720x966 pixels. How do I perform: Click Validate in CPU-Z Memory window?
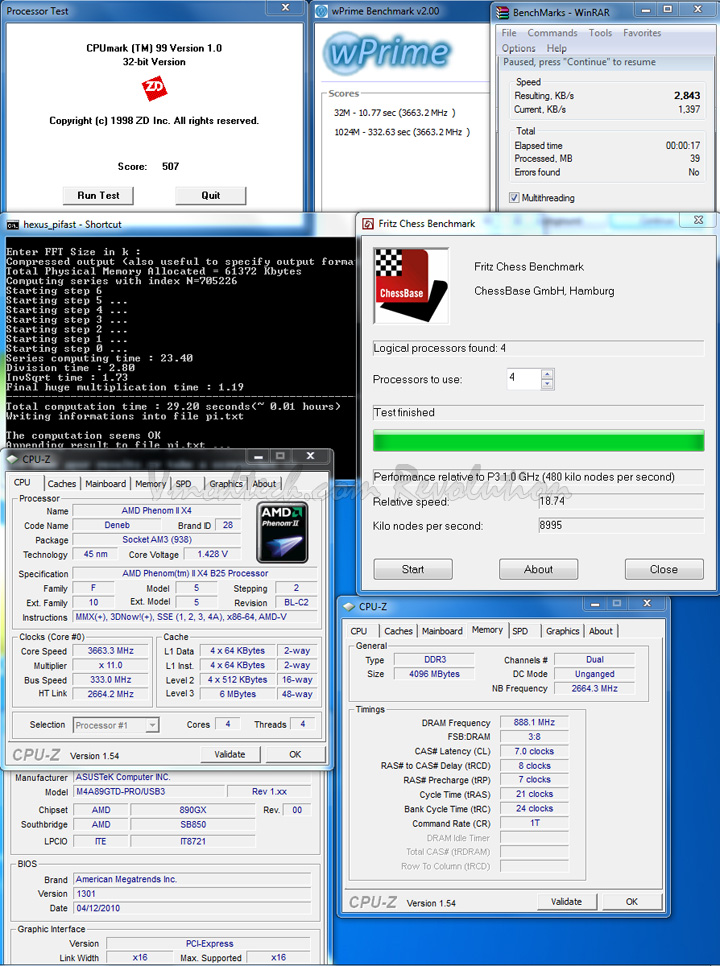(x=566, y=901)
